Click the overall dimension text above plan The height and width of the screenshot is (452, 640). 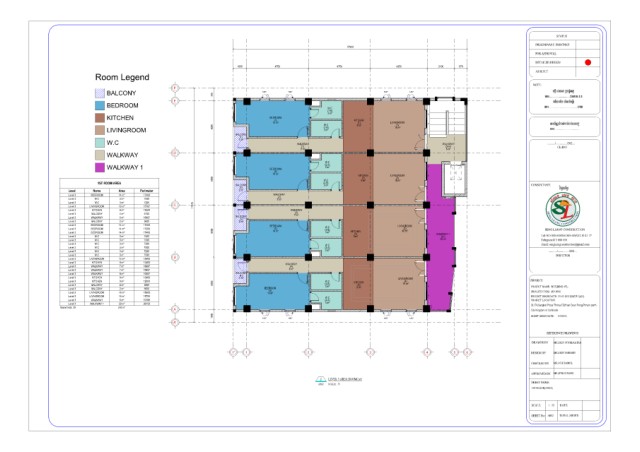point(350,47)
